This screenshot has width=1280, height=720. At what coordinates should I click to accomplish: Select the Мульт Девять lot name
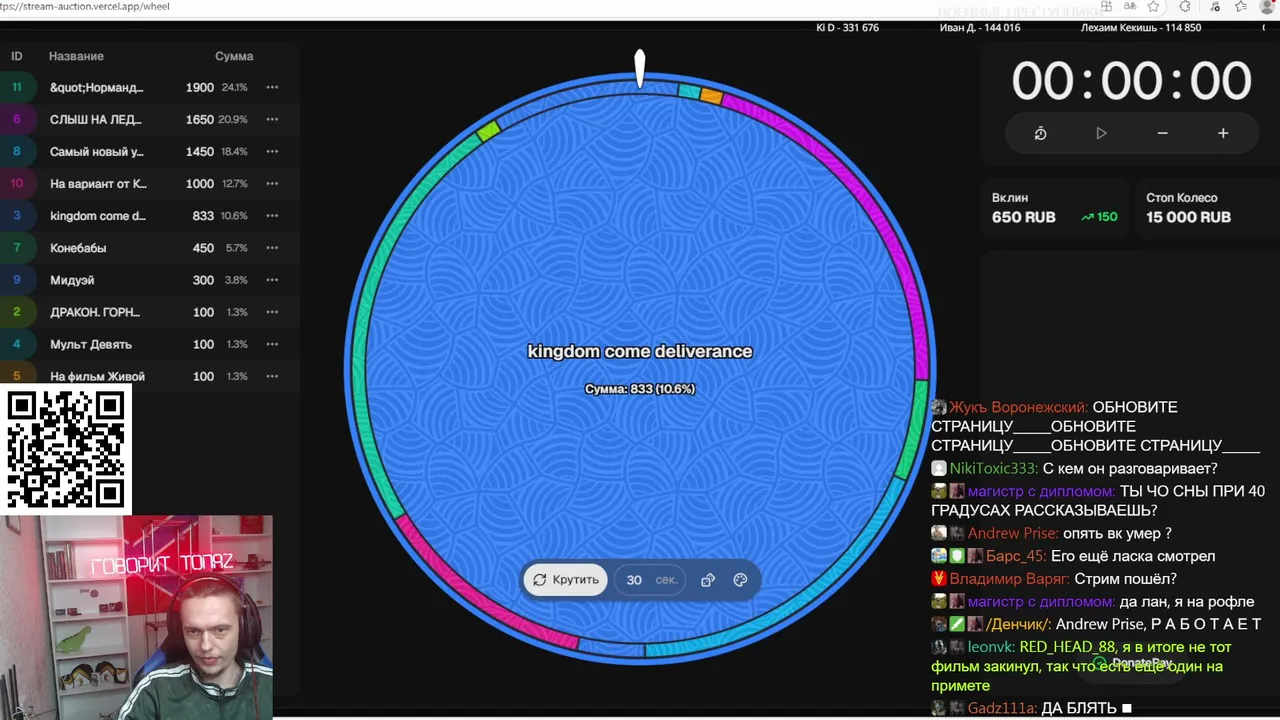click(x=91, y=344)
